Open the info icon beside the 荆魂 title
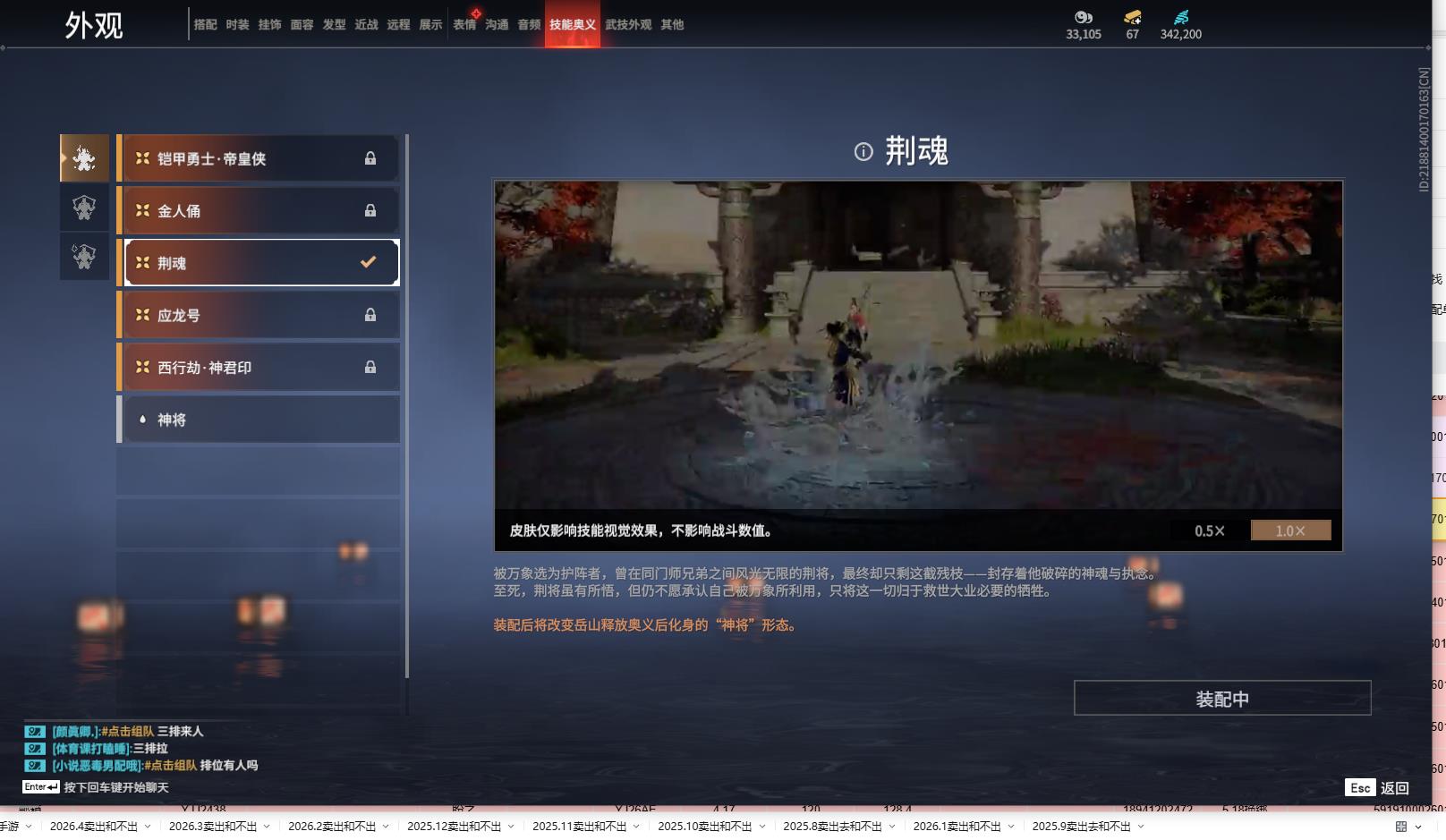This screenshot has width=1446, height=840. (862, 151)
